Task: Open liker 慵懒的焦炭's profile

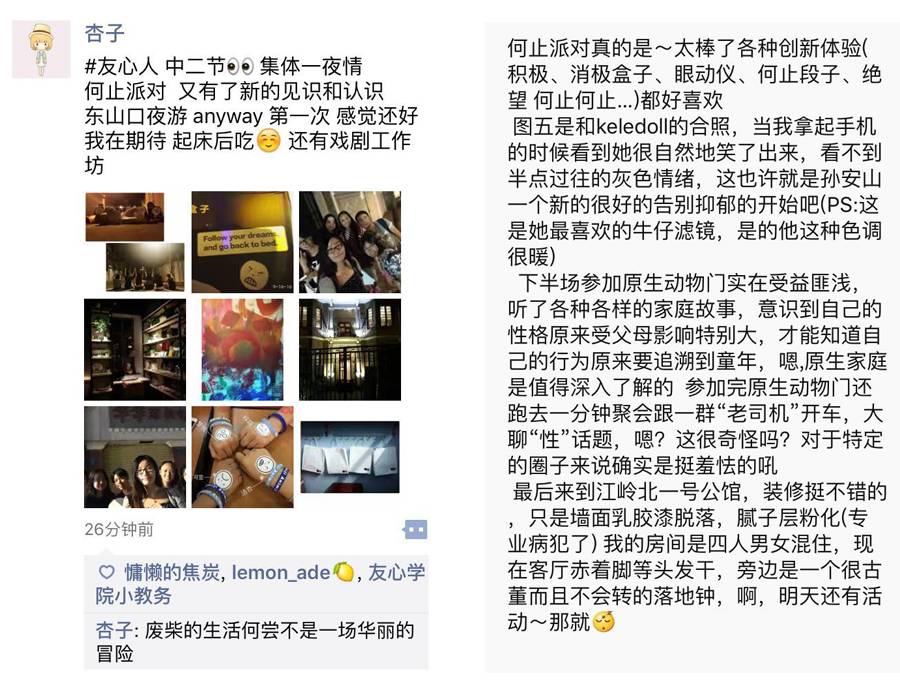Action: [172, 572]
